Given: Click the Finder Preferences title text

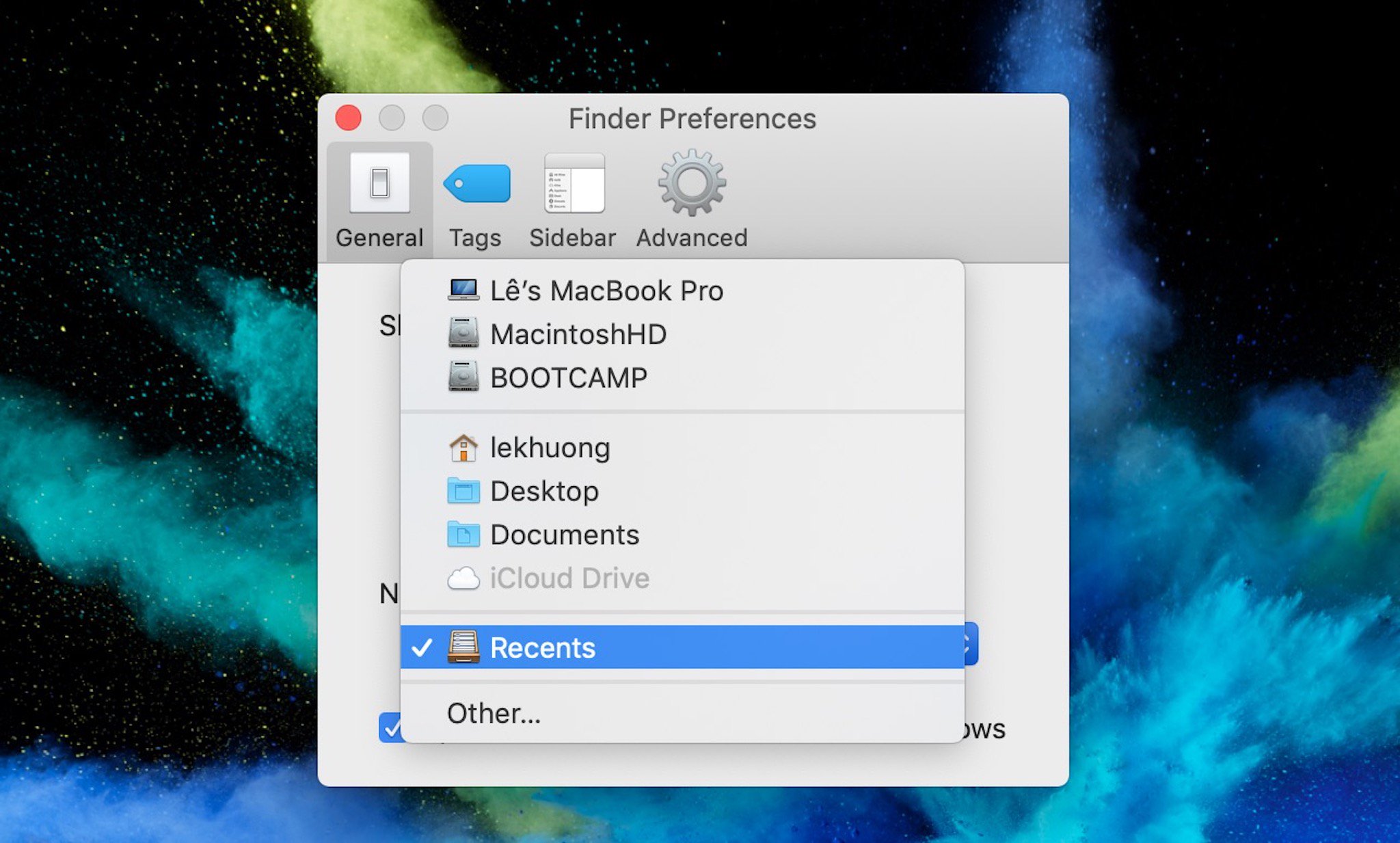Looking at the screenshot, I should tap(692, 119).
